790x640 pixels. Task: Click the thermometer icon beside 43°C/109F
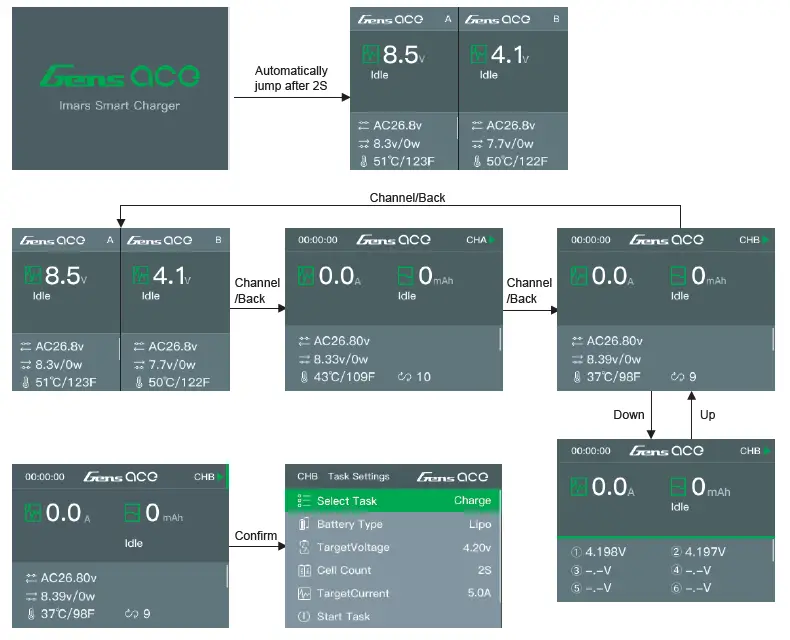(304, 377)
